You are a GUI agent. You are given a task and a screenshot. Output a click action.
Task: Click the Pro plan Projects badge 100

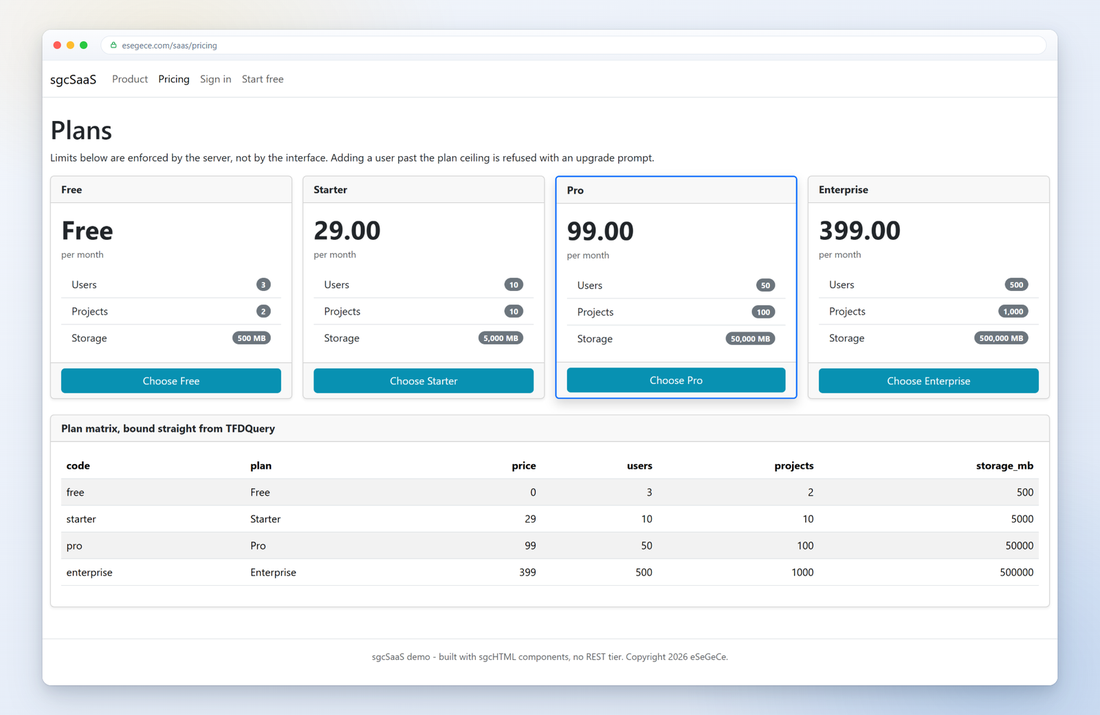(x=763, y=312)
